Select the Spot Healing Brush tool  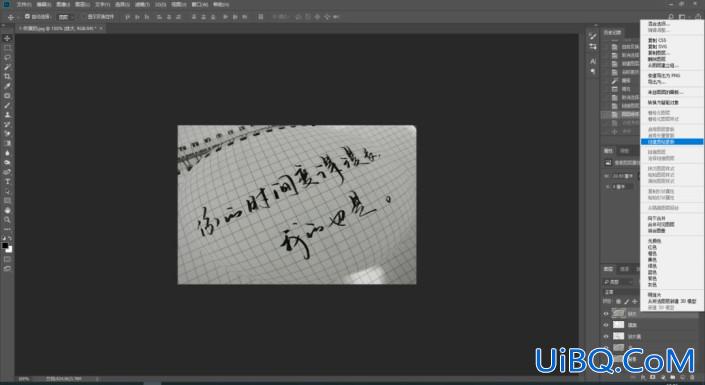pos(7,96)
